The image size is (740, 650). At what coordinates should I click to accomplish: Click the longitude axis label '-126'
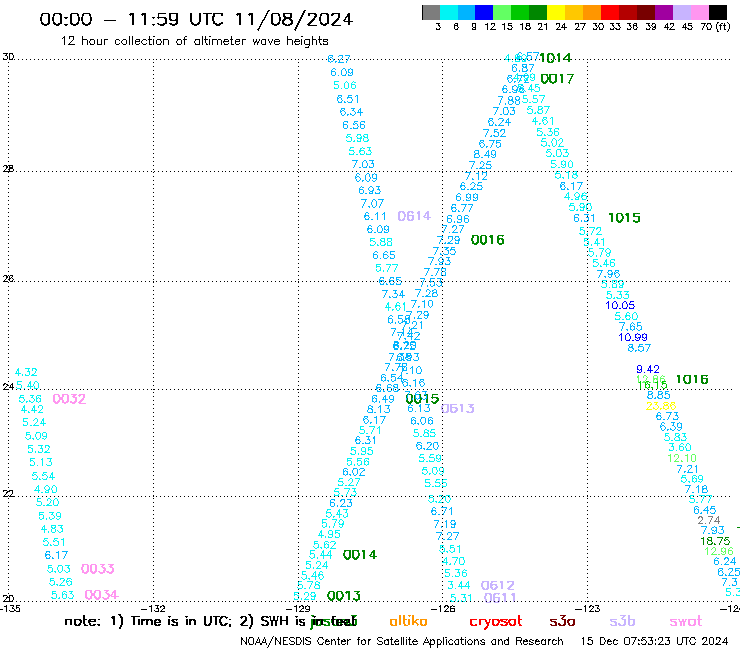pos(445,608)
